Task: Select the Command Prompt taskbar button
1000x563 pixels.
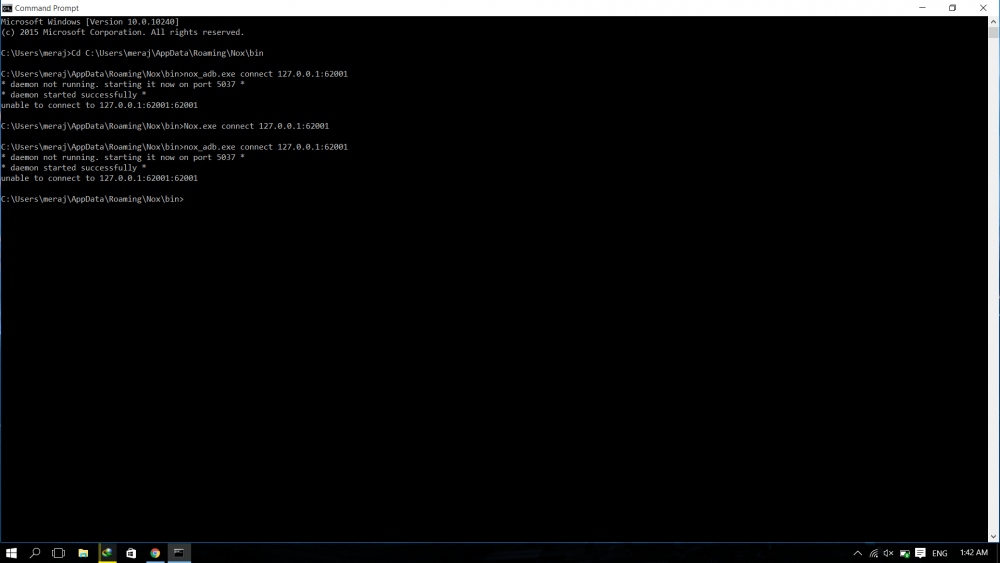Action: pos(179,553)
